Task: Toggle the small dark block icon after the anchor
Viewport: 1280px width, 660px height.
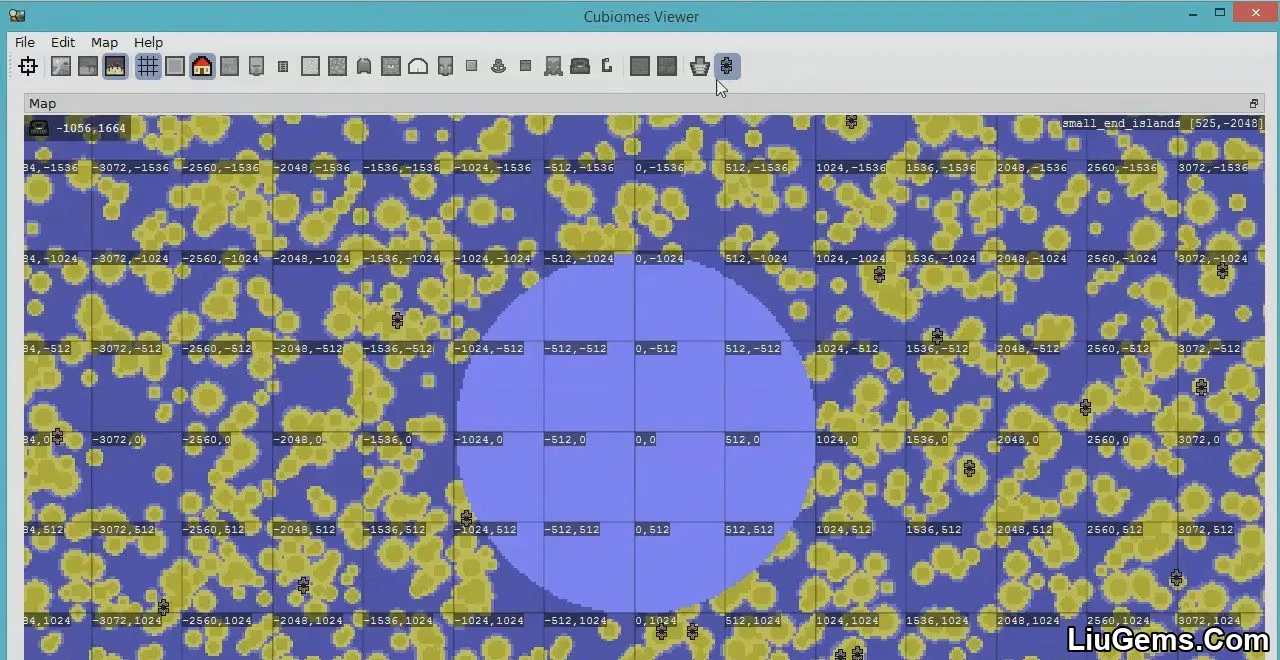Action: click(525, 66)
